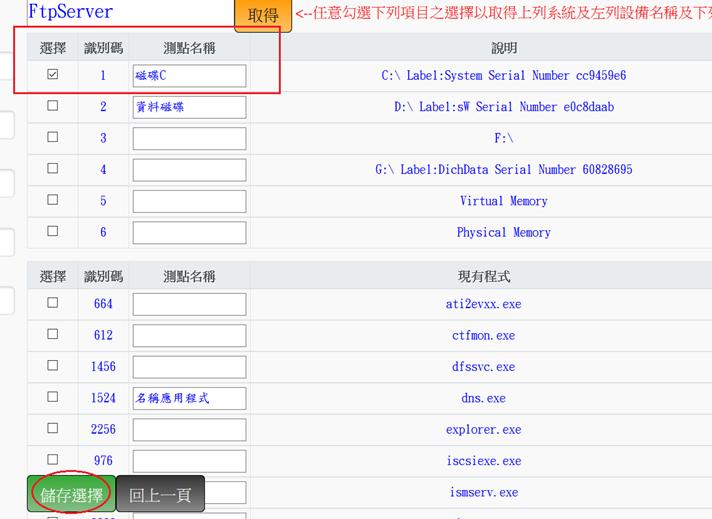Check the box for D:\ drive row
This screenshot has width=712, height=519.
[x=53, y=106]
